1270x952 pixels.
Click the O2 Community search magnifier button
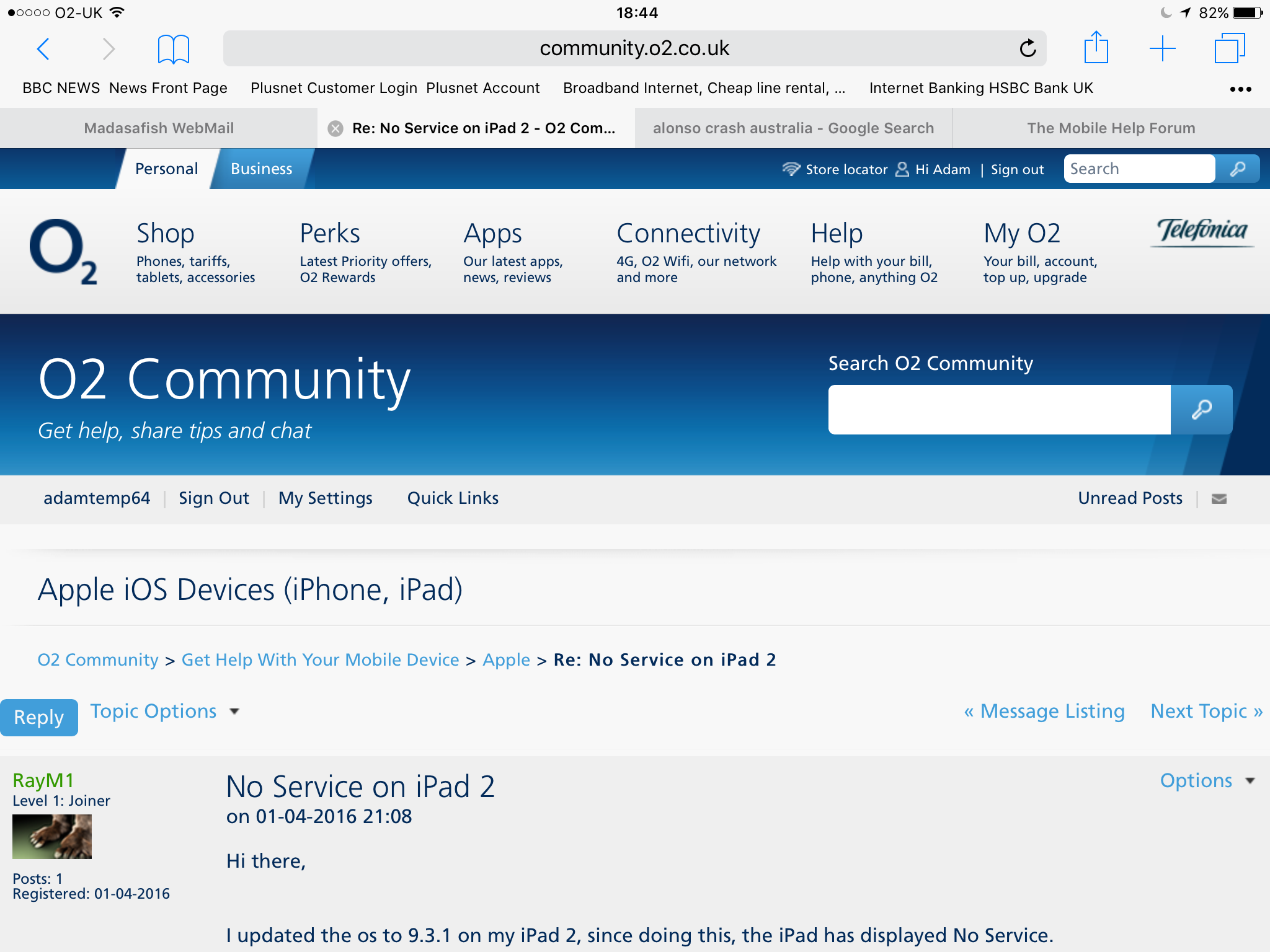coord(1202,409)
